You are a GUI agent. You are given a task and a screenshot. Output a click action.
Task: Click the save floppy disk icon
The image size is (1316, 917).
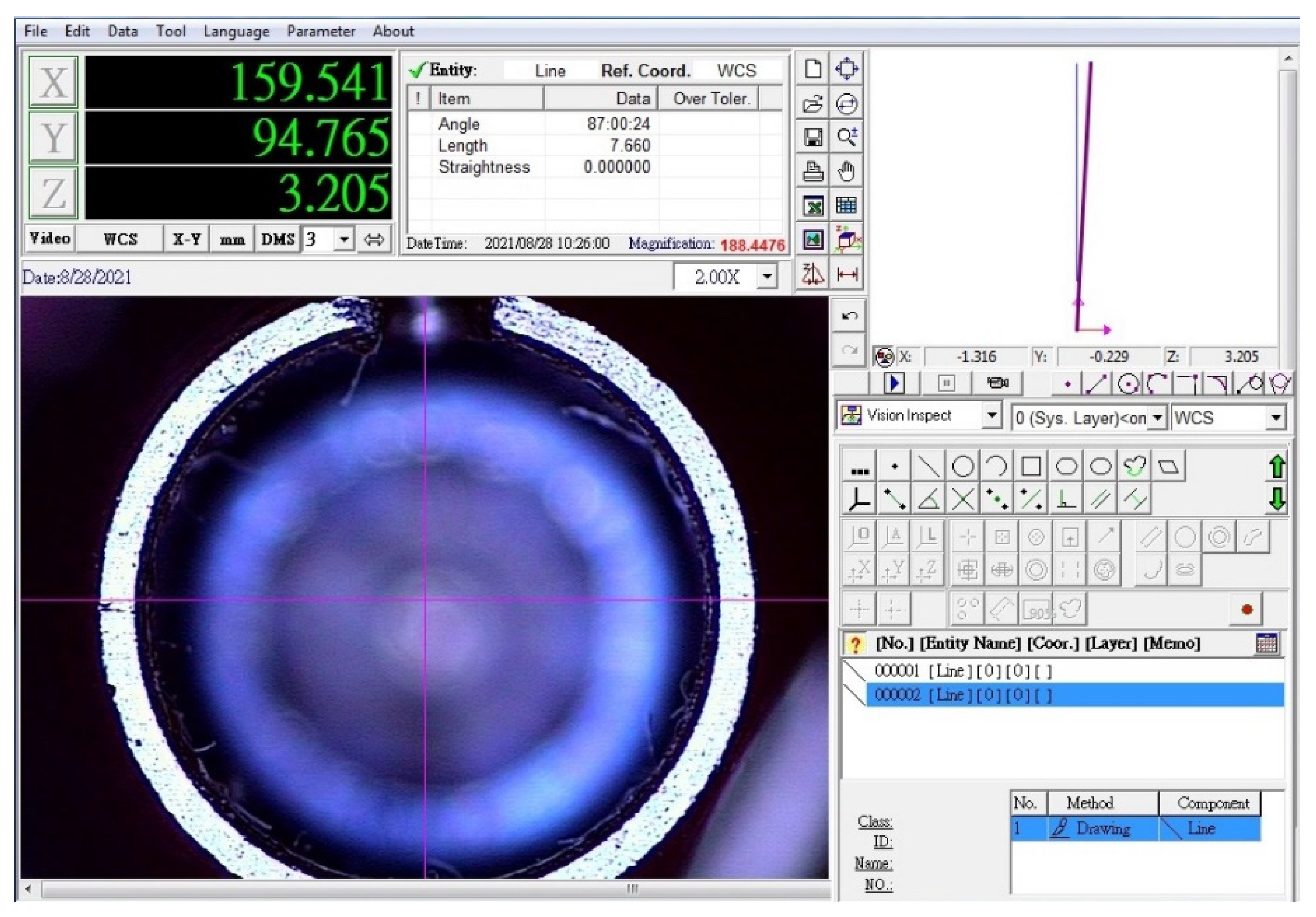pyautogui.click(x=813, y=137)
